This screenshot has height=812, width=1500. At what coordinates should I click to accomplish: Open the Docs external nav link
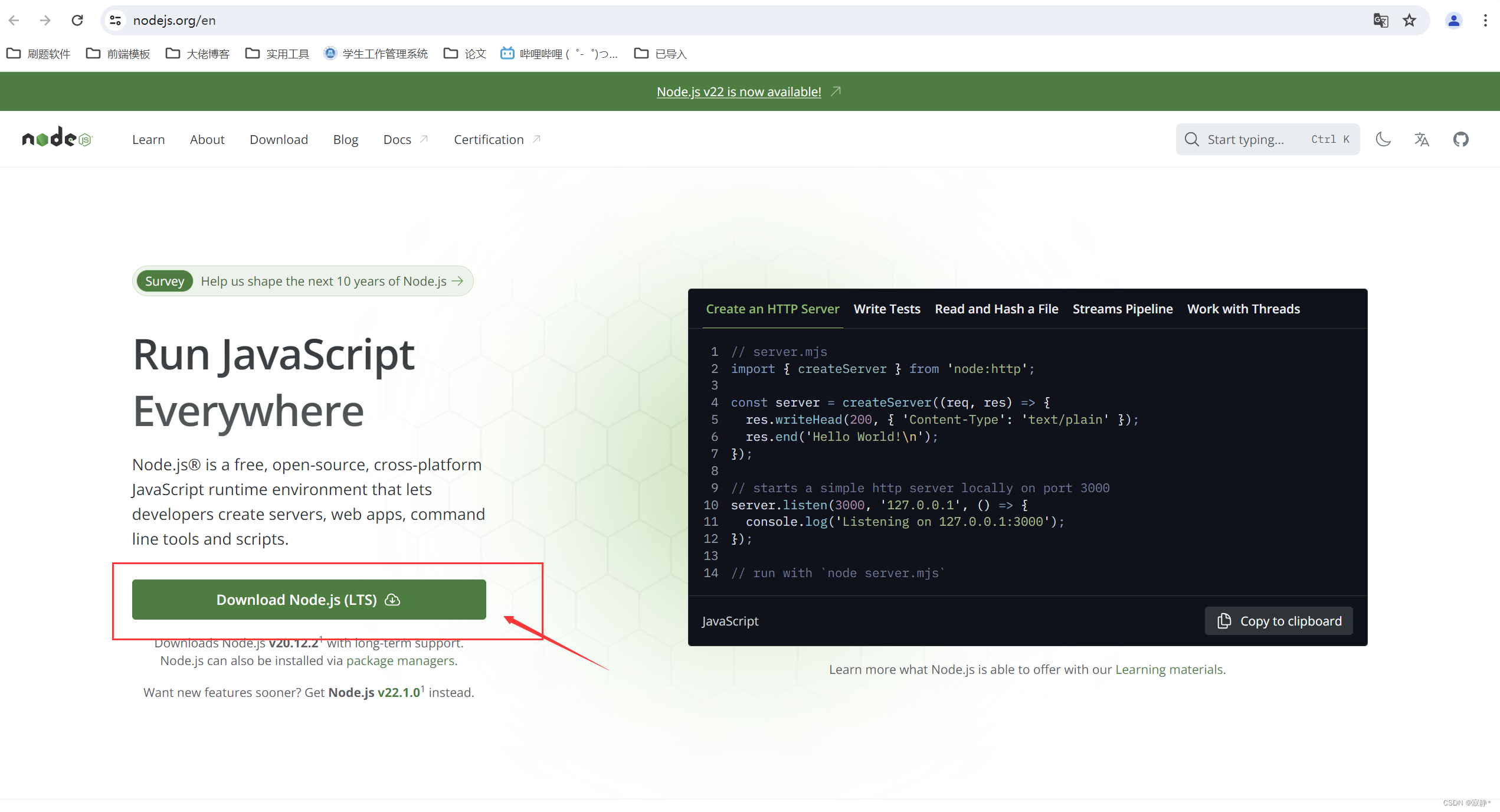point(405,139)
